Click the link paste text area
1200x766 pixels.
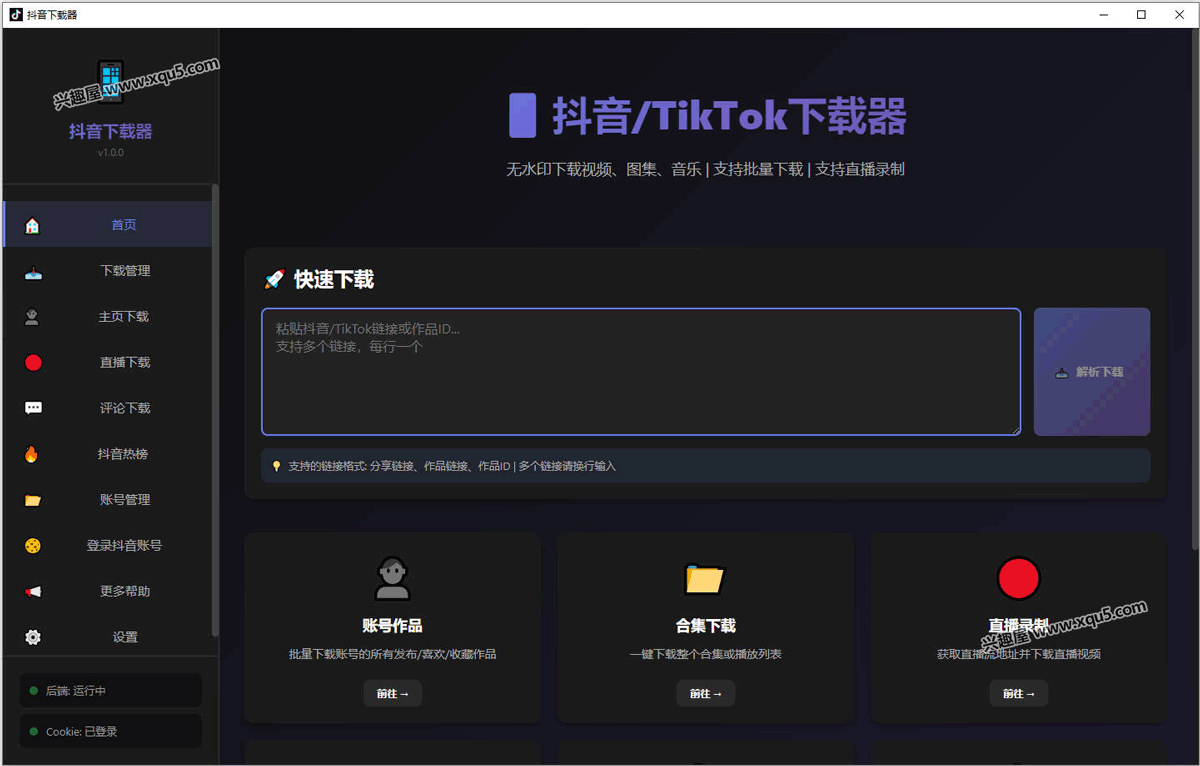[x=641, y=372]
